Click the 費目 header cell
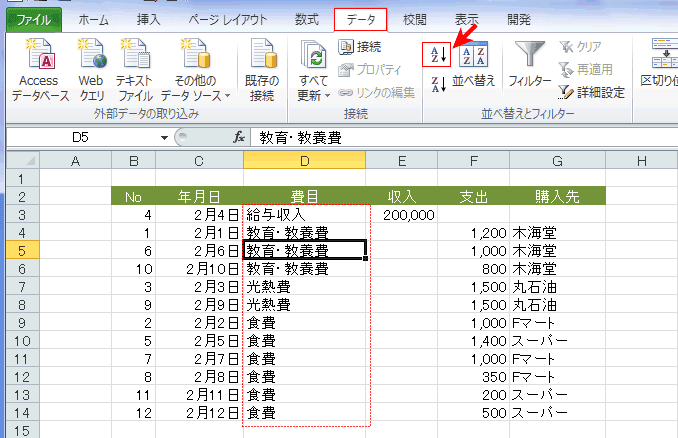This screenshot has width=678, height=438. [x=304, y=197]
